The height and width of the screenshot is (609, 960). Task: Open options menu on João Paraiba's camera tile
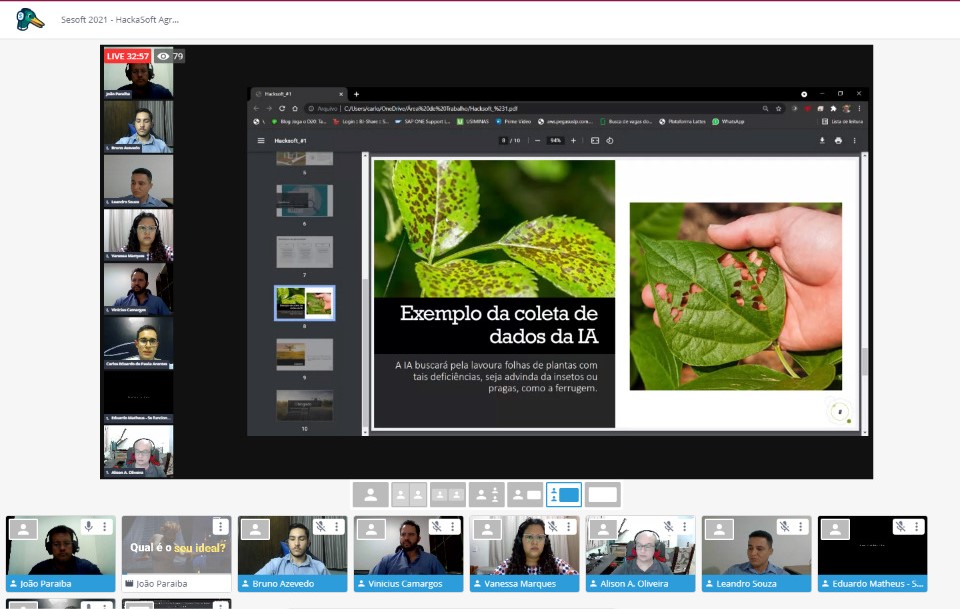point(105,526)
